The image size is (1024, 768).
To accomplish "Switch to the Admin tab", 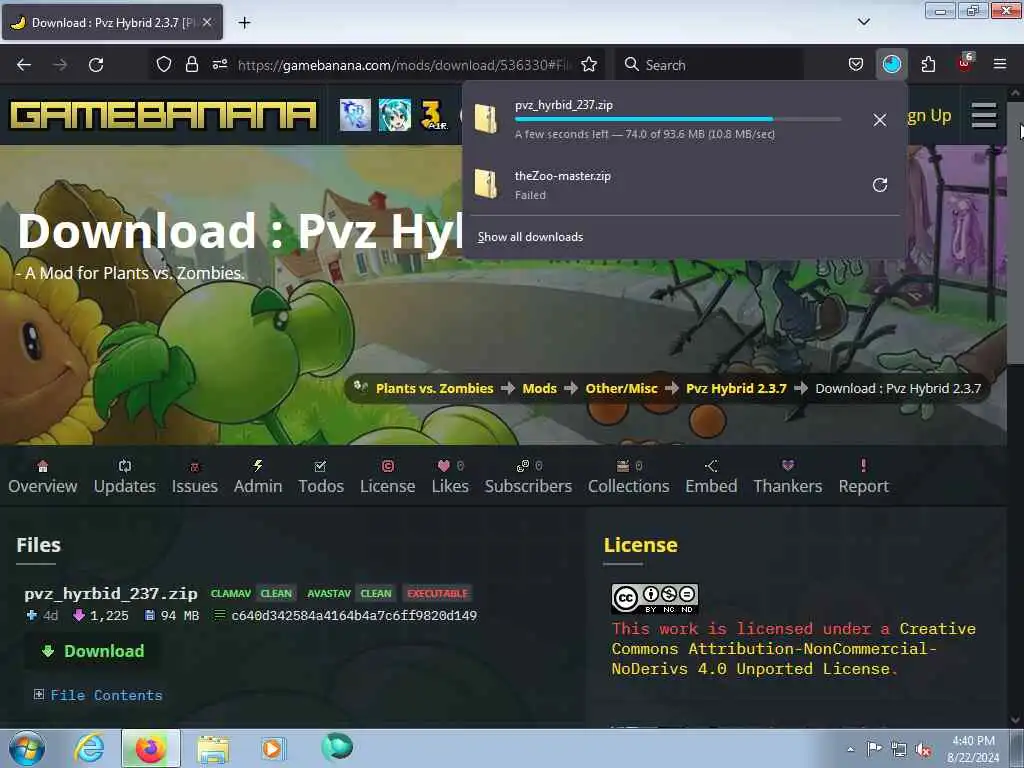I will tap(258, 477).
